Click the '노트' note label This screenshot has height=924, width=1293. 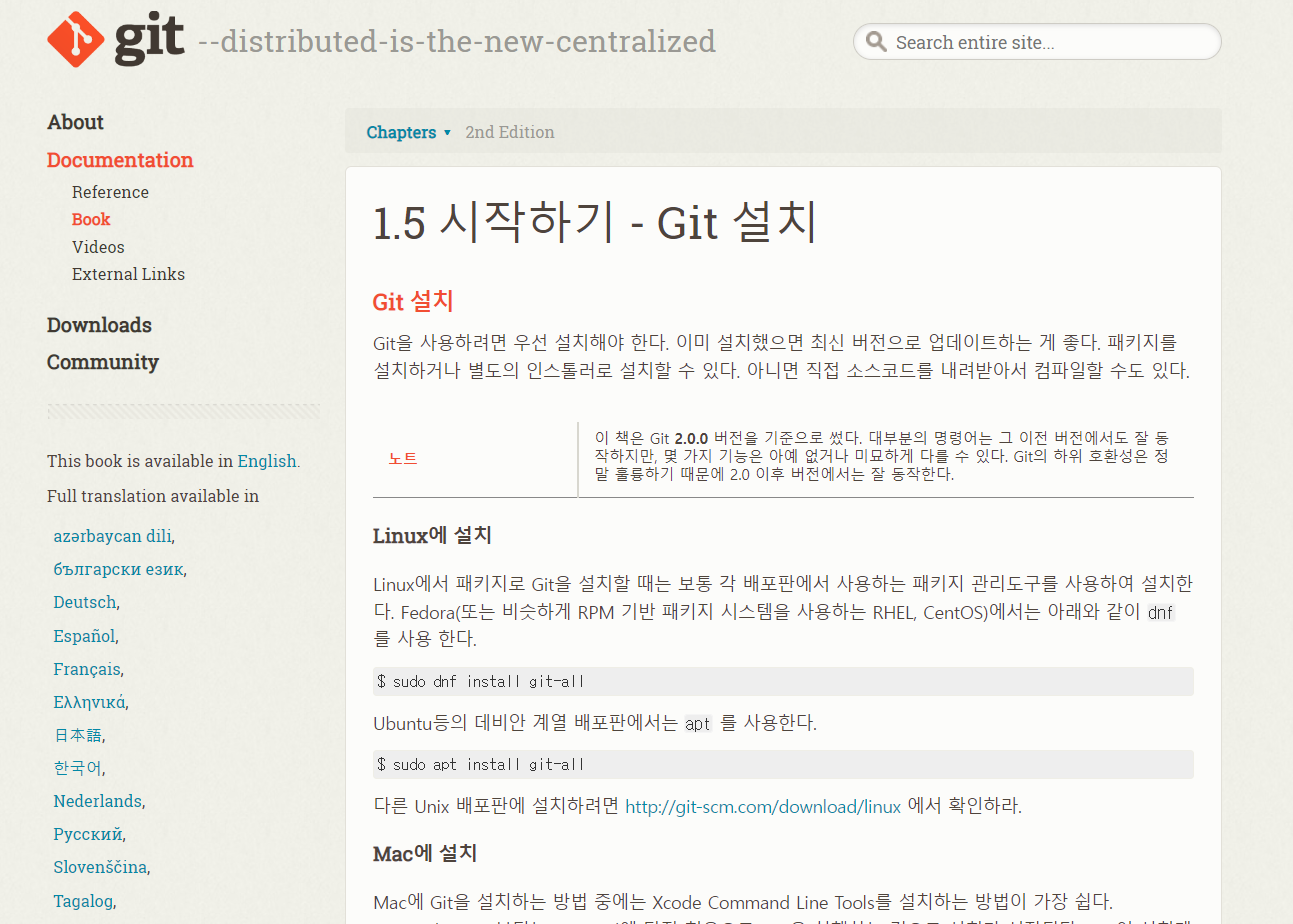pyautogui.click(x=403, y=458)
